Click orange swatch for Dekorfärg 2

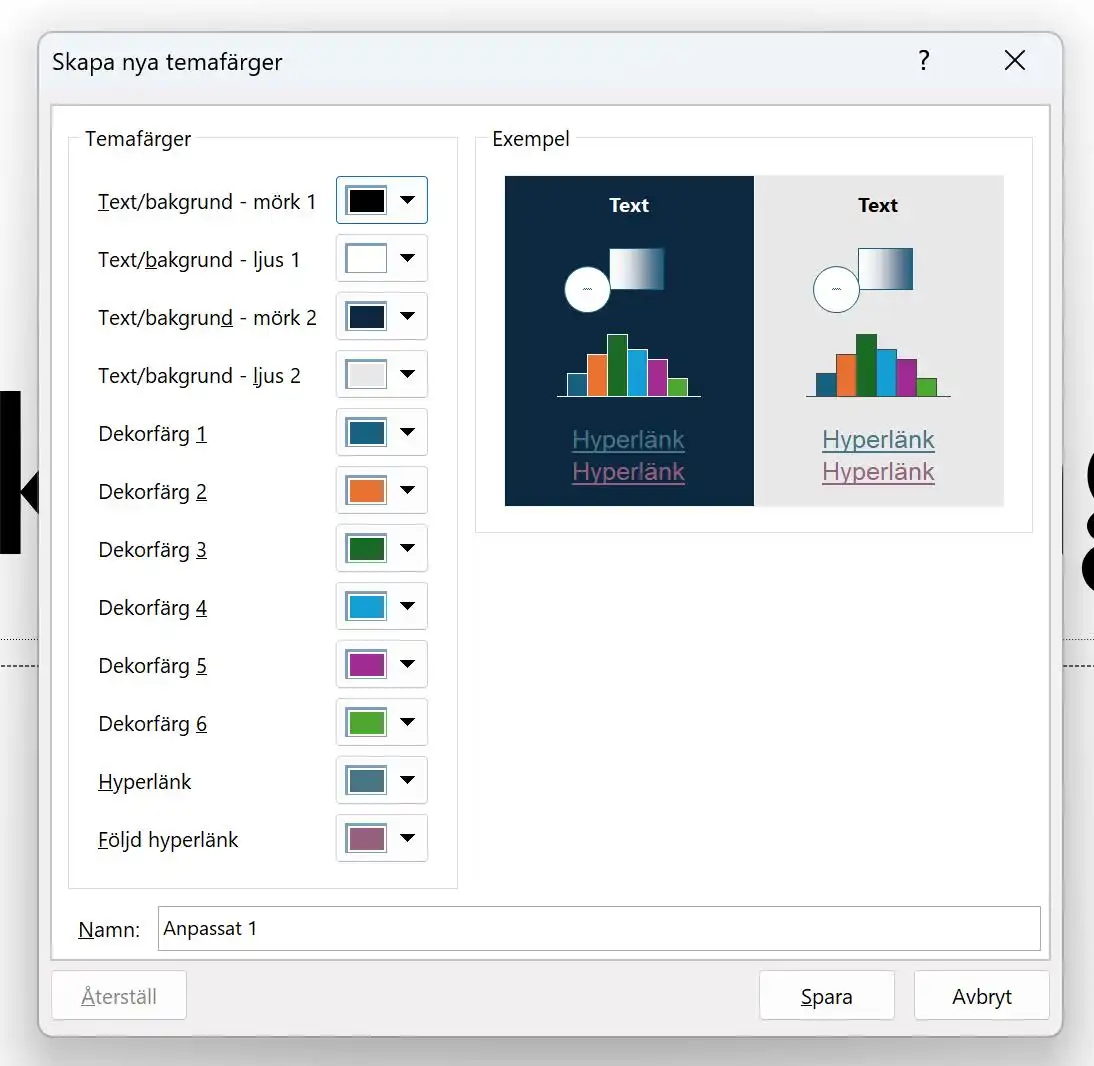(366, 490)
